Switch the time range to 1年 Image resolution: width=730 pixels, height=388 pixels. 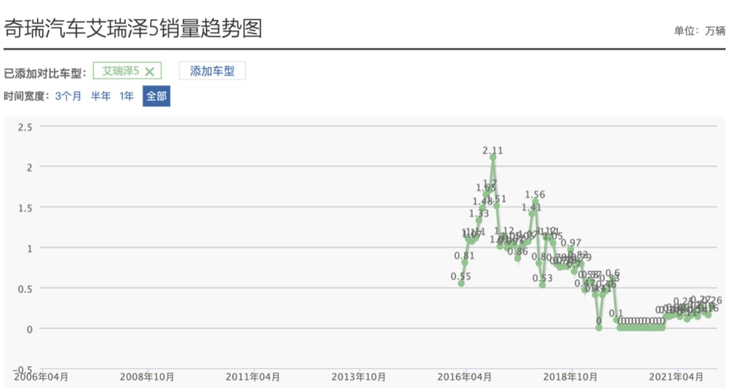coord(126,96)
